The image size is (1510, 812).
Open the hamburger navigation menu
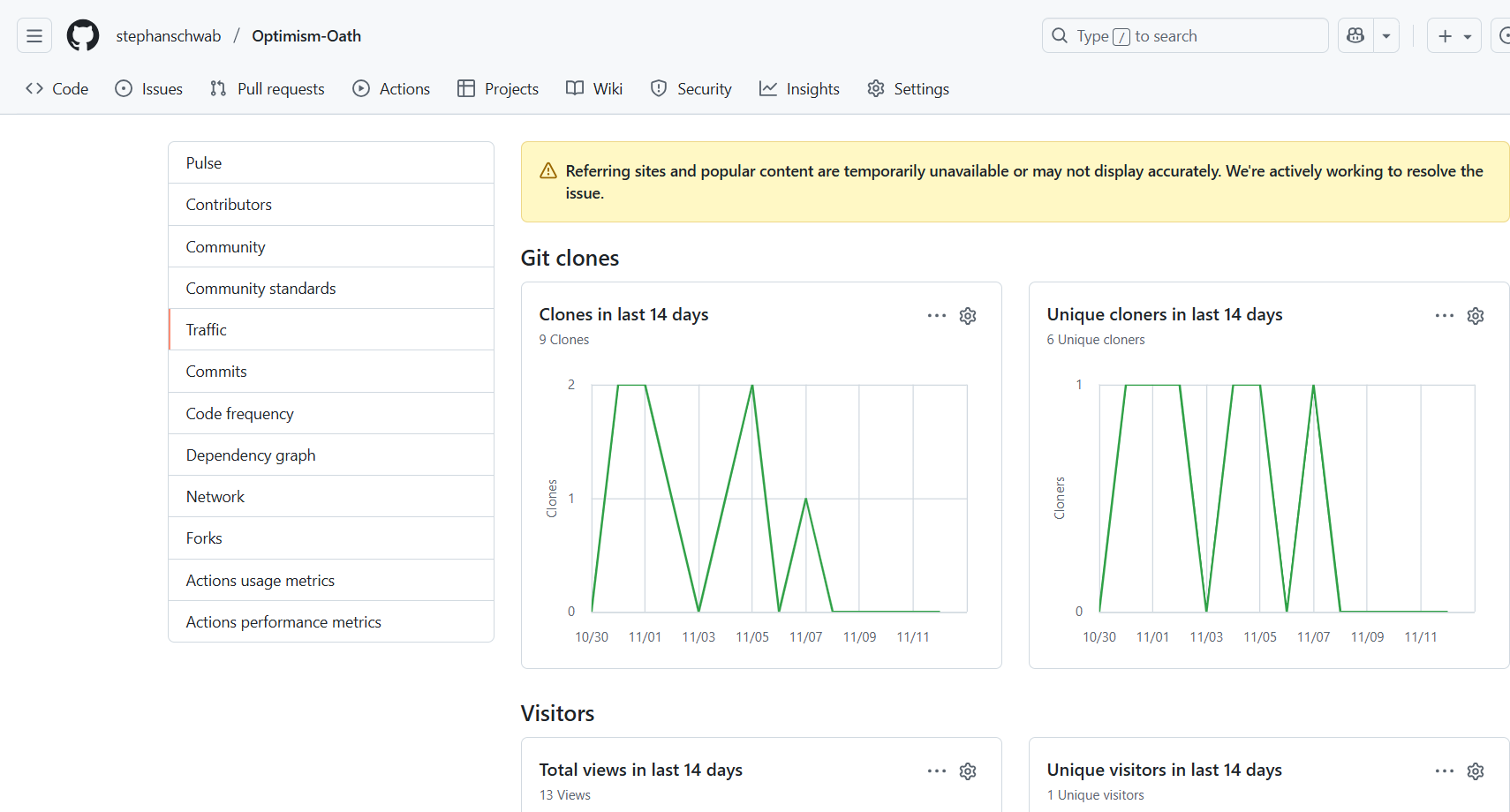(x=34, y=36)
